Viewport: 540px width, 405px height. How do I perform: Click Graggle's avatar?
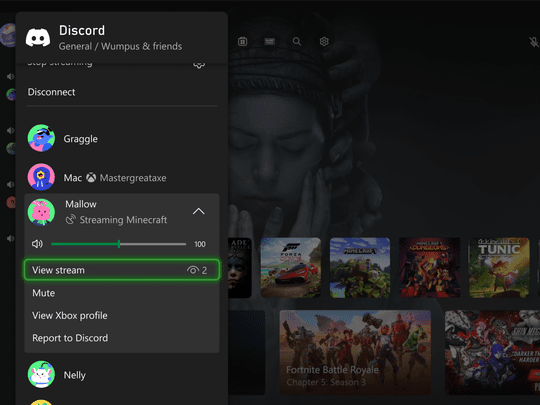tap(41, 138)
